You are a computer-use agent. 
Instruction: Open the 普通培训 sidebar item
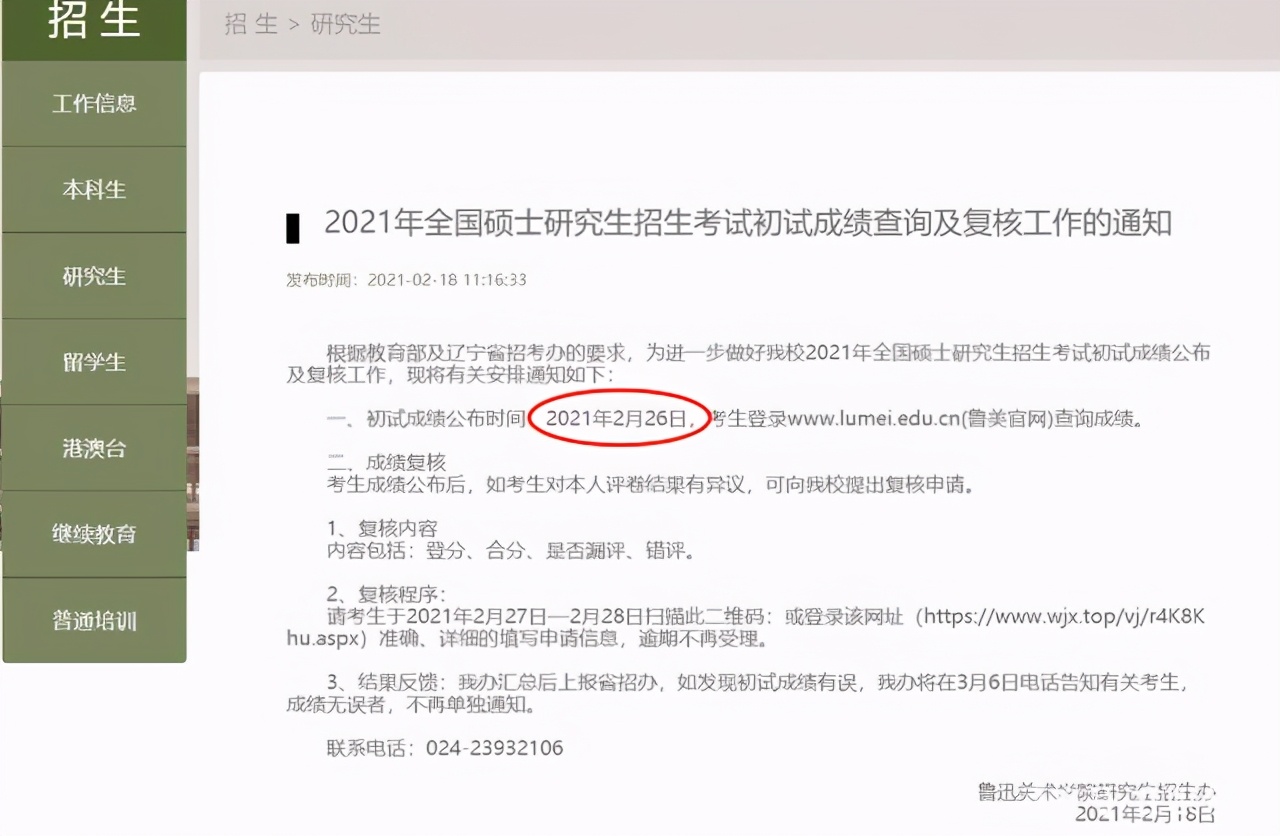95,620
